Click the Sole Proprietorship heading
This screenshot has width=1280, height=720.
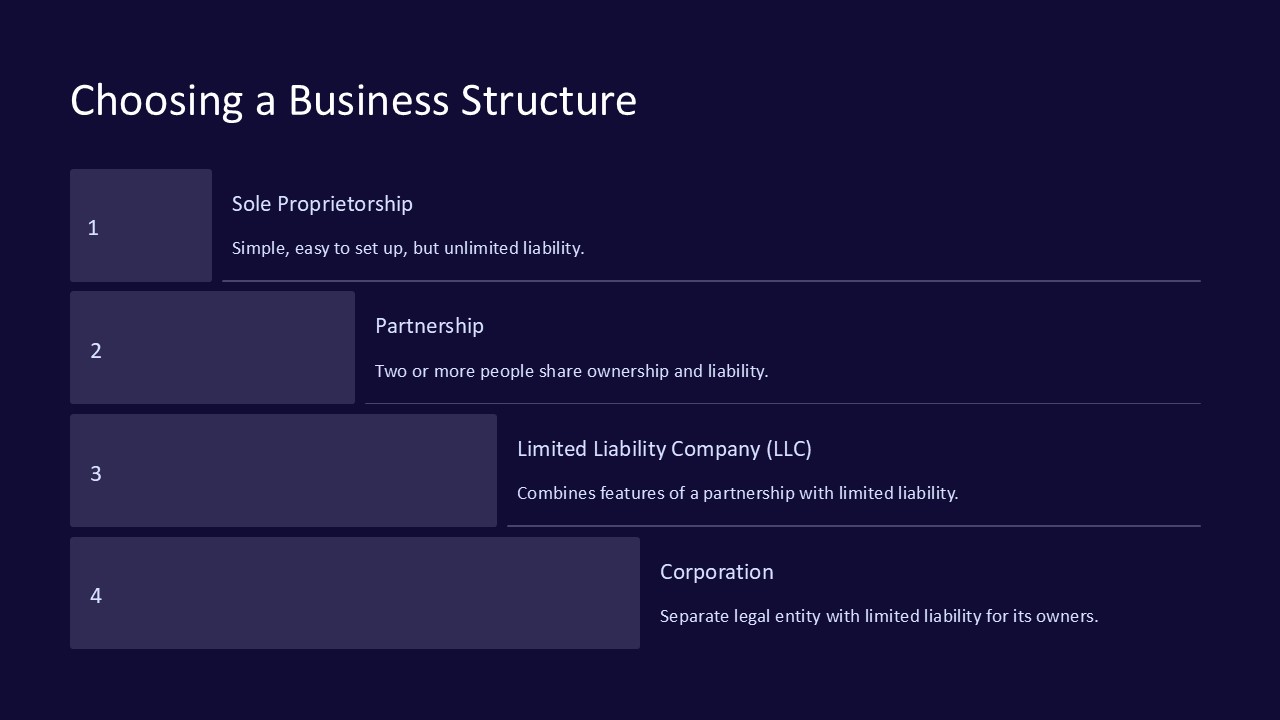tap(322, 204)
